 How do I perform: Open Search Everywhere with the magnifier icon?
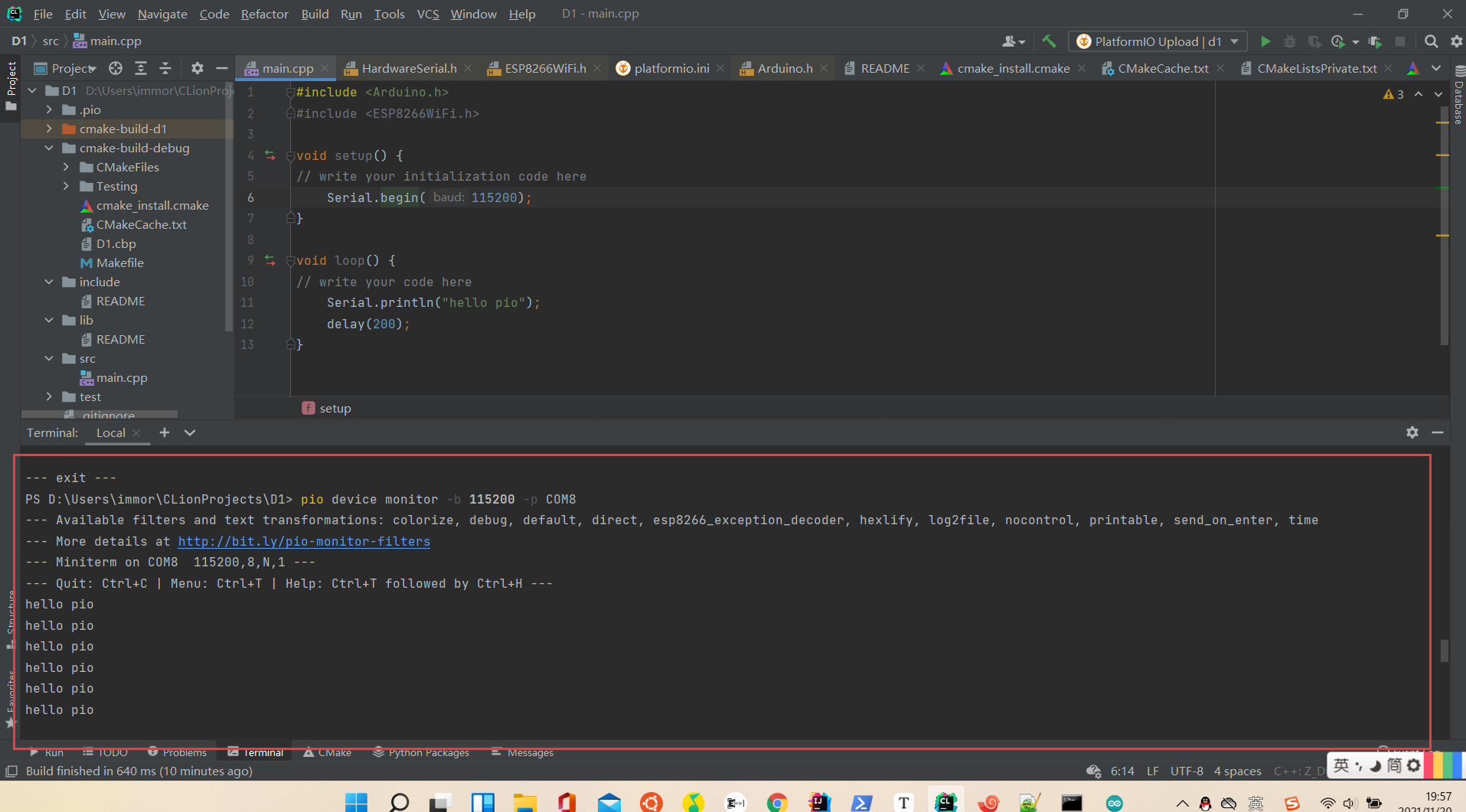pyautogui.click(x=1431, y=41)
